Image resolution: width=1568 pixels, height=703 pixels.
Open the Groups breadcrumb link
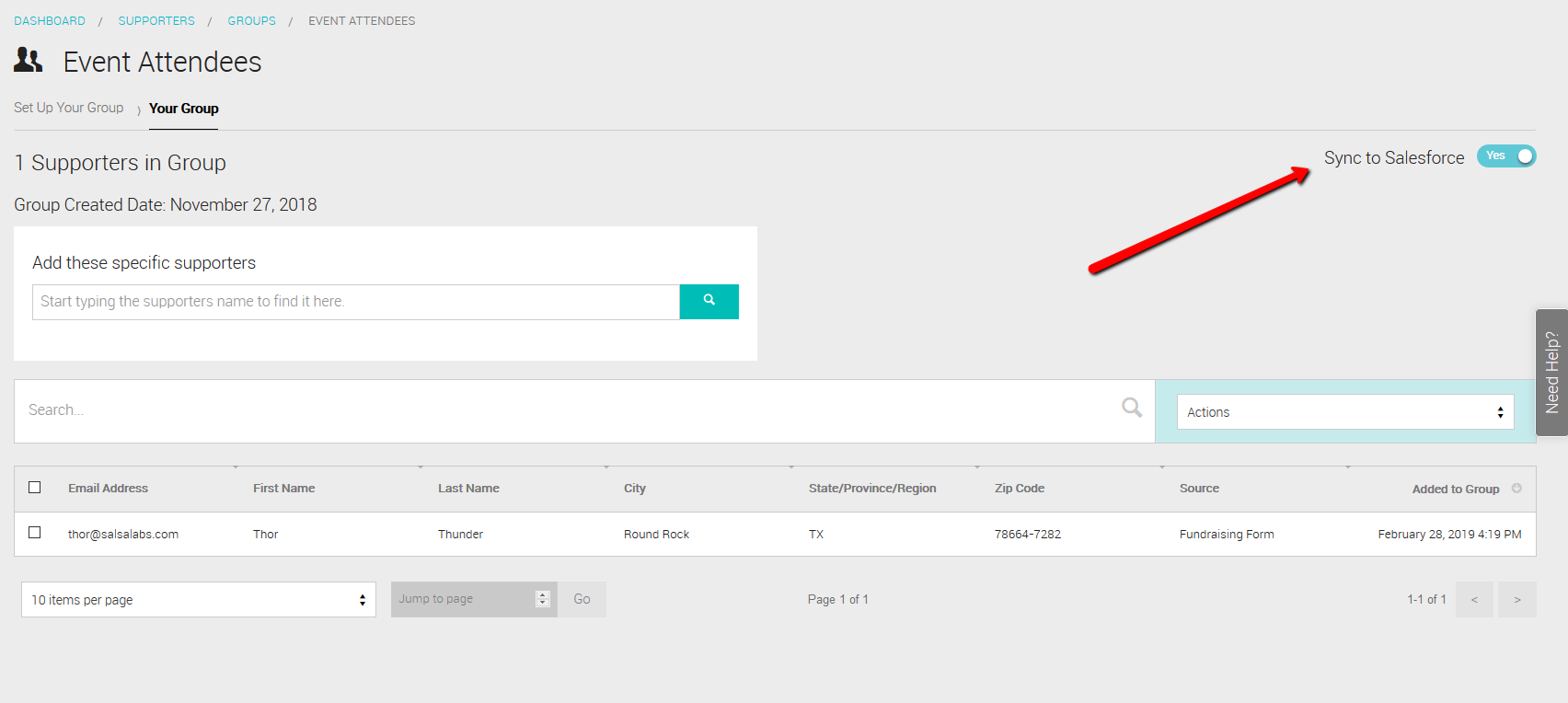pyautogui.click(x=252, y=21)
